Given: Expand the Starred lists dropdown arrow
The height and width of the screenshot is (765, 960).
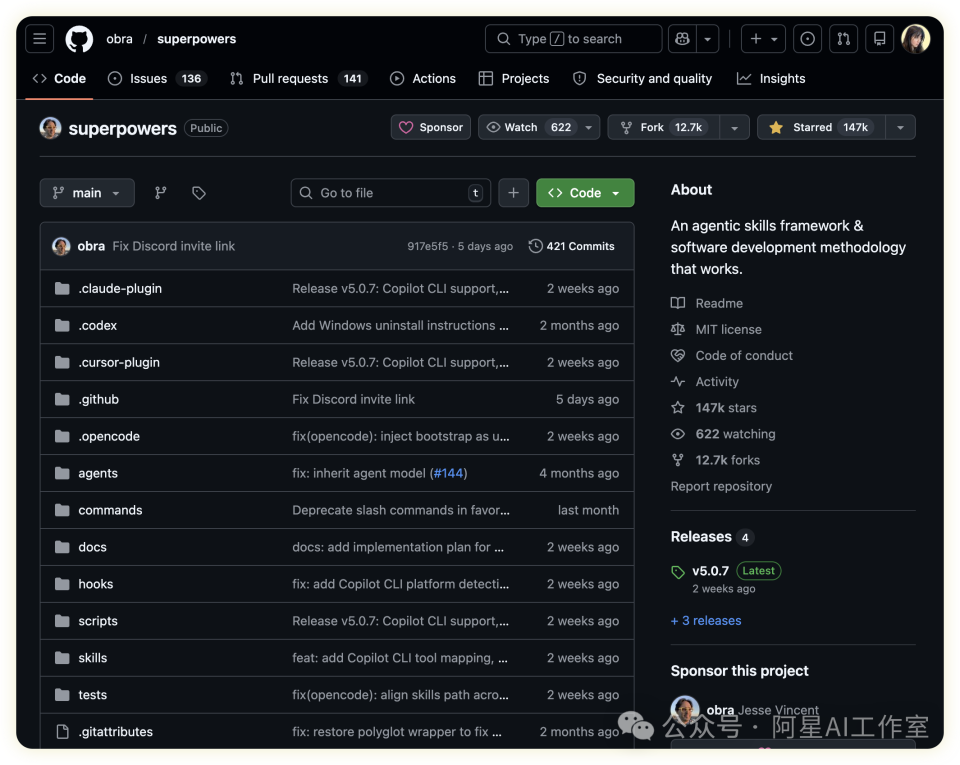Looking at the screenshot, I should 901,127.
